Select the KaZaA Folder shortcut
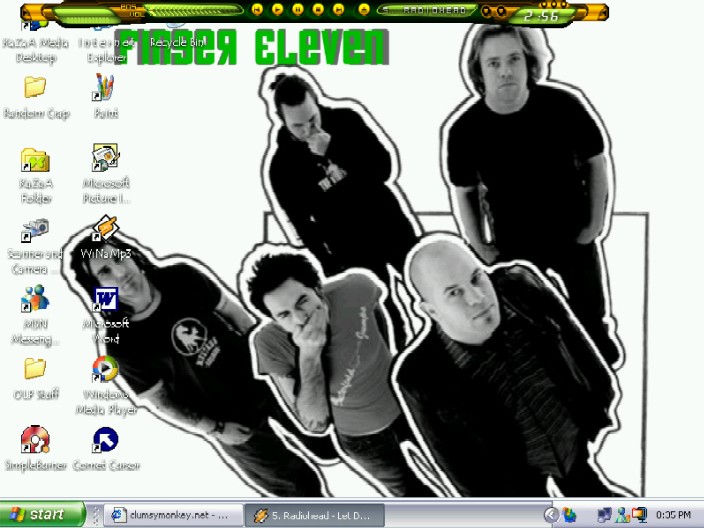The width and height of the screenshot is (704, 528). click(x=35, y=176)
